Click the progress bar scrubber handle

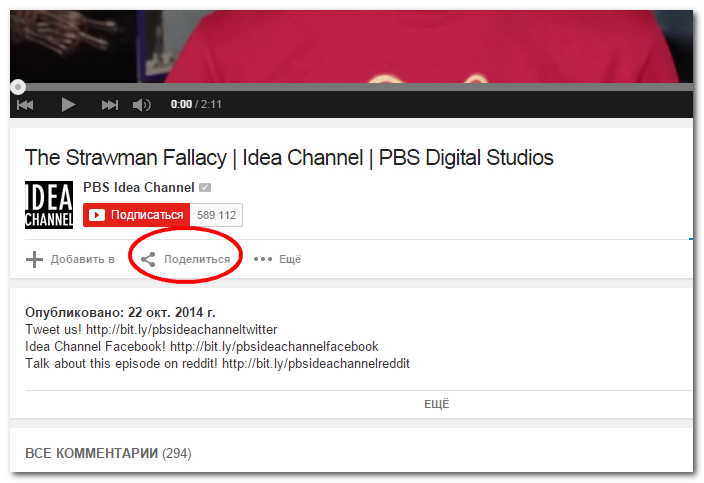click(x=18, y=87)
